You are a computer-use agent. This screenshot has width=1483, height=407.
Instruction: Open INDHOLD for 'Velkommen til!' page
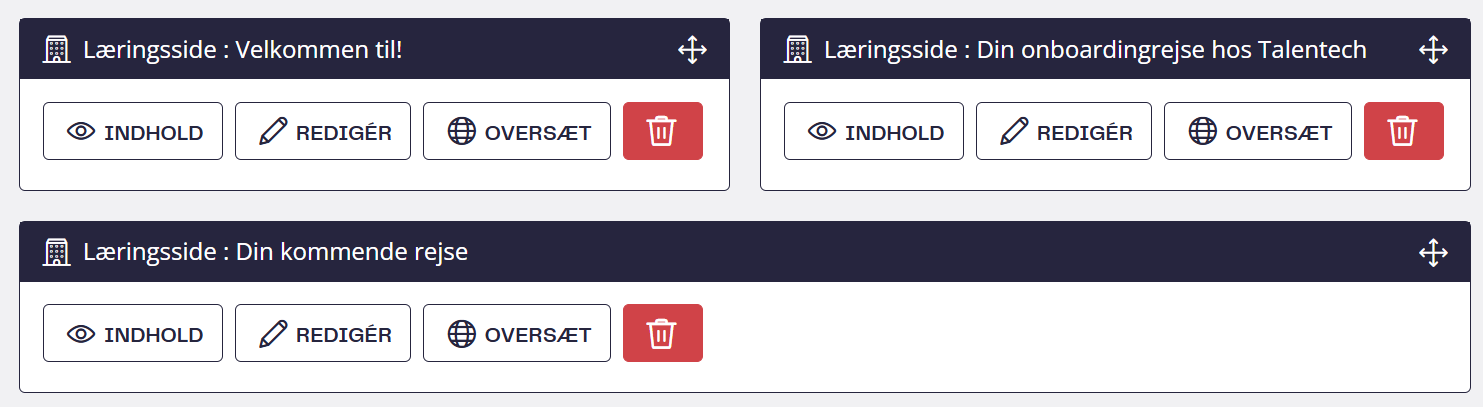[x=133, y=131]
